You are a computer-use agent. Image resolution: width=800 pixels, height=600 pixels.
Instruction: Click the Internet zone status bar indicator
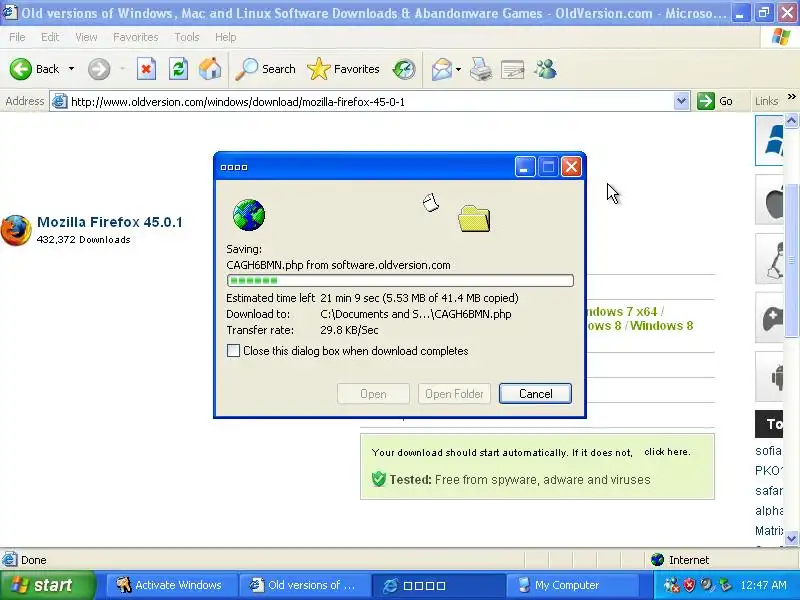pyautogui.click(x=680, y=560)
